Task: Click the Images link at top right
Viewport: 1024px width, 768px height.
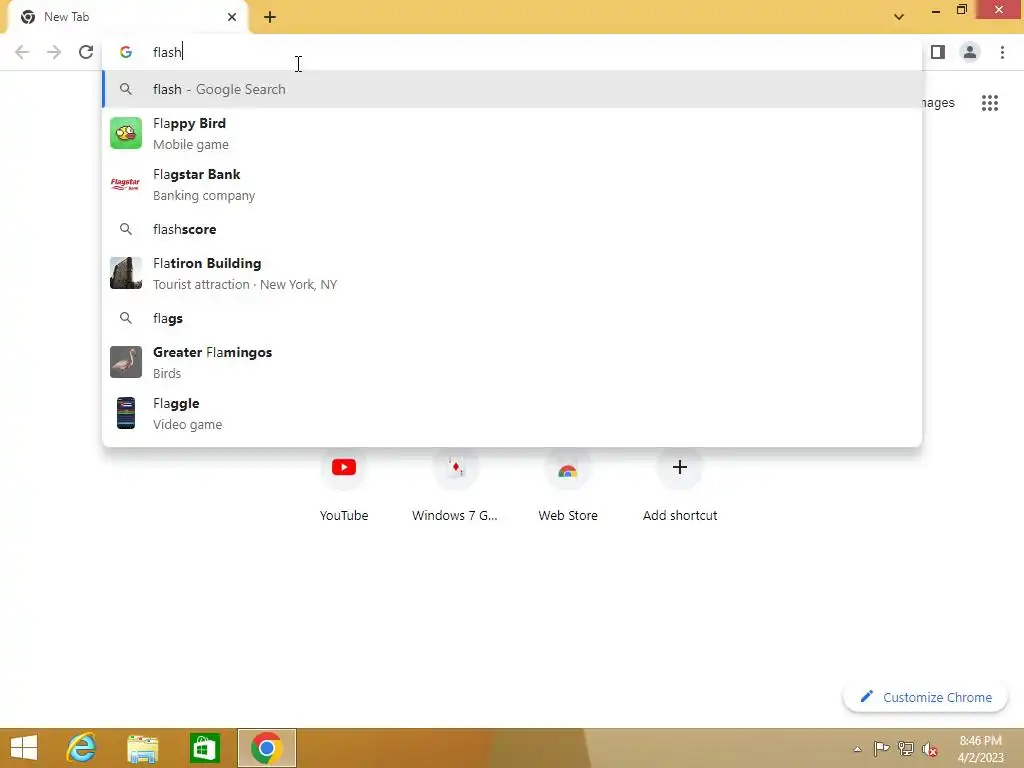Action: coord(938,103)
